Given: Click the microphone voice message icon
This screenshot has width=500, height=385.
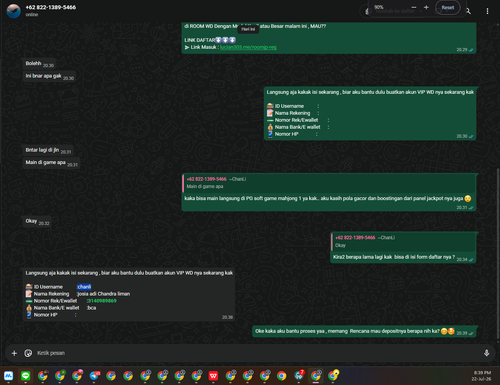Looking at the screenshot, I should click(x=486, y=353).
